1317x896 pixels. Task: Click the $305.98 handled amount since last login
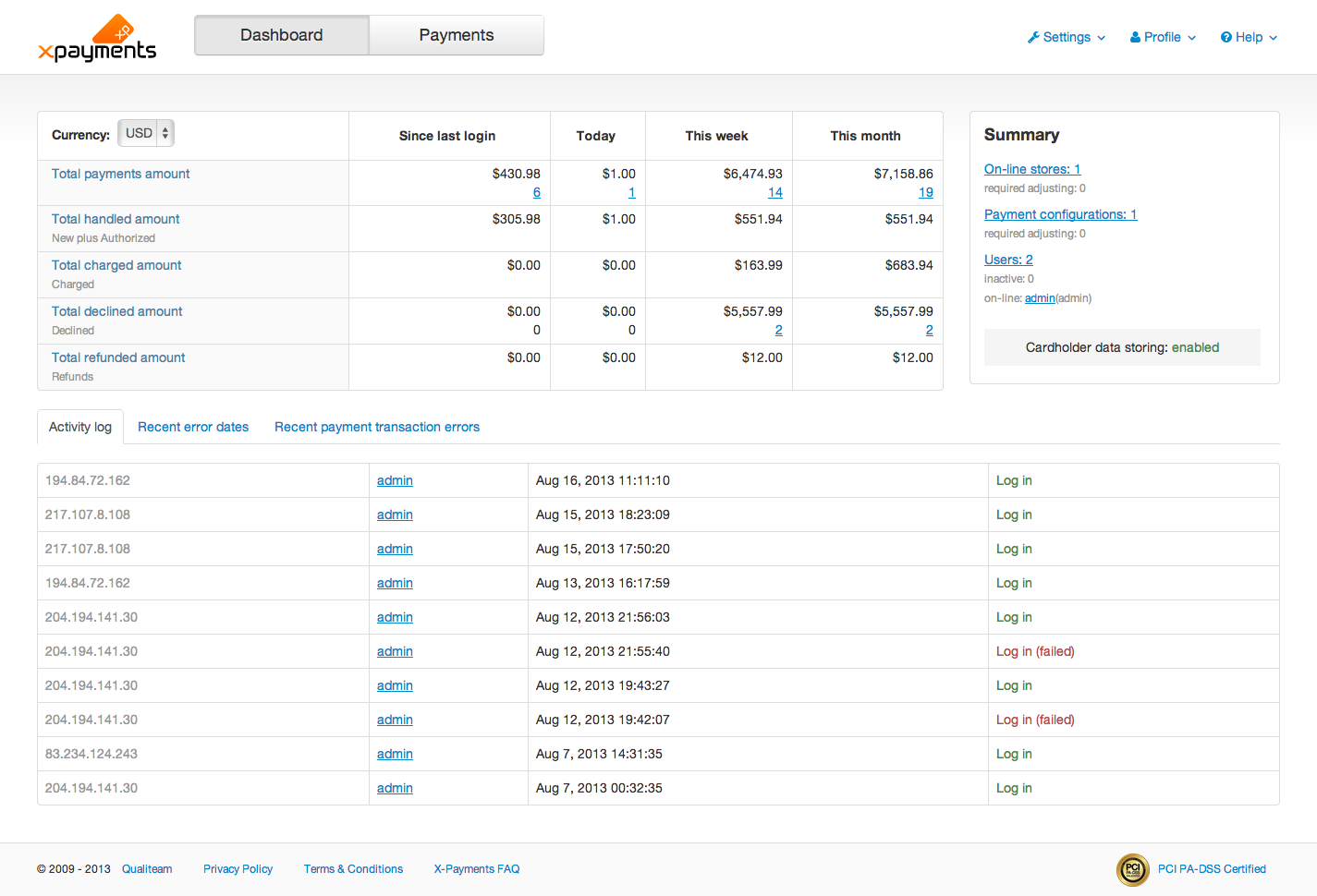tap(516, 219)
